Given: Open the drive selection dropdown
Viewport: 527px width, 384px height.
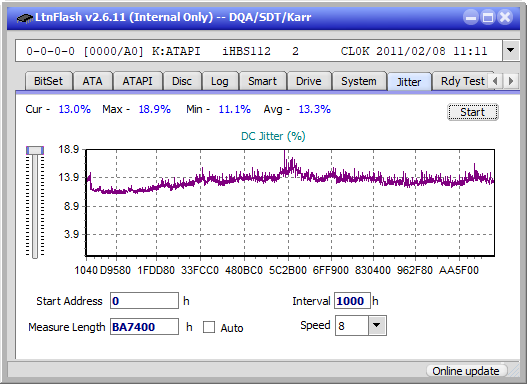Looking at the screenshot, I should pos(511,51).
